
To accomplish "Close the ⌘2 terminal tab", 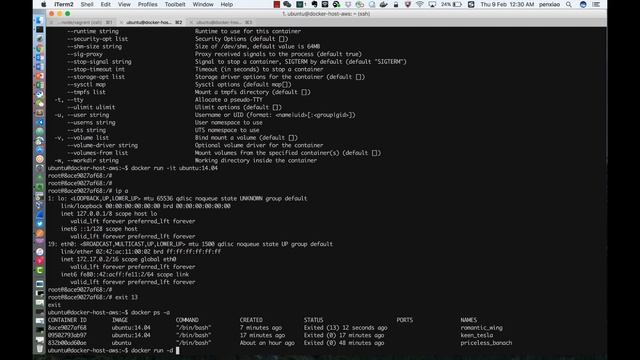I will (x=121, y=22).
